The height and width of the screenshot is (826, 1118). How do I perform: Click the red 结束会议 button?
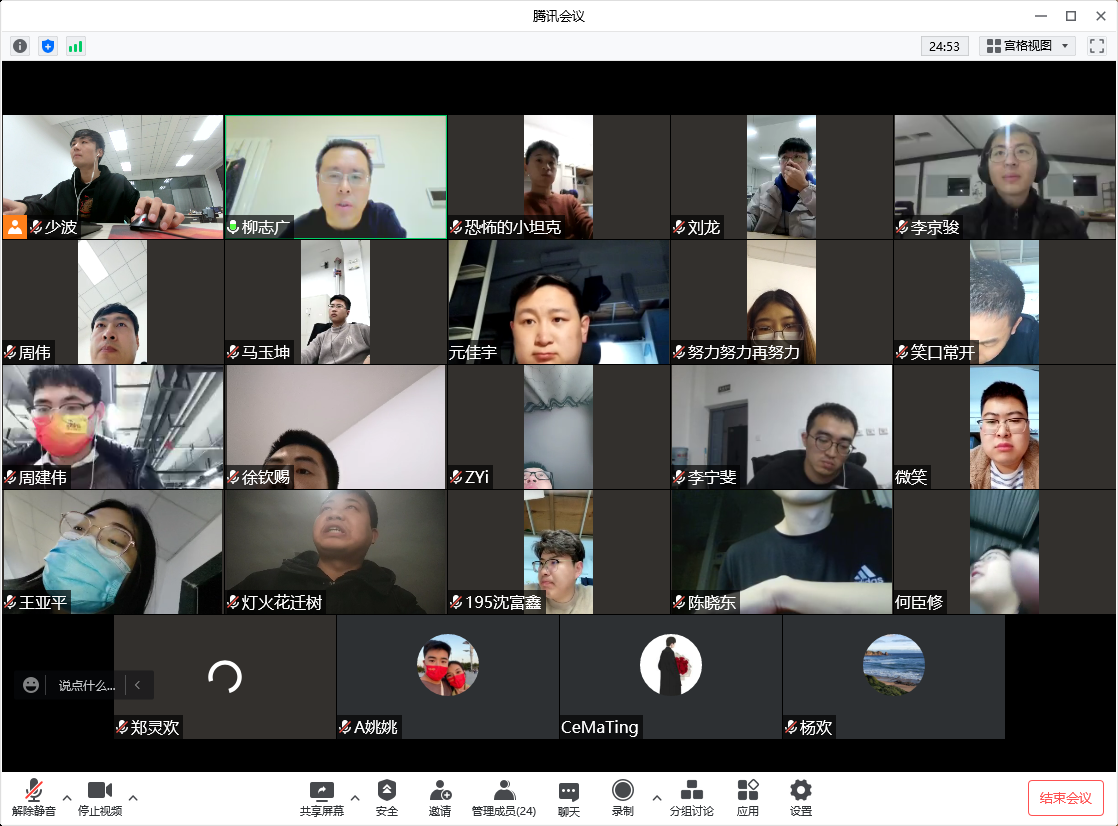pyautogui.click(x=1065, y=798)
